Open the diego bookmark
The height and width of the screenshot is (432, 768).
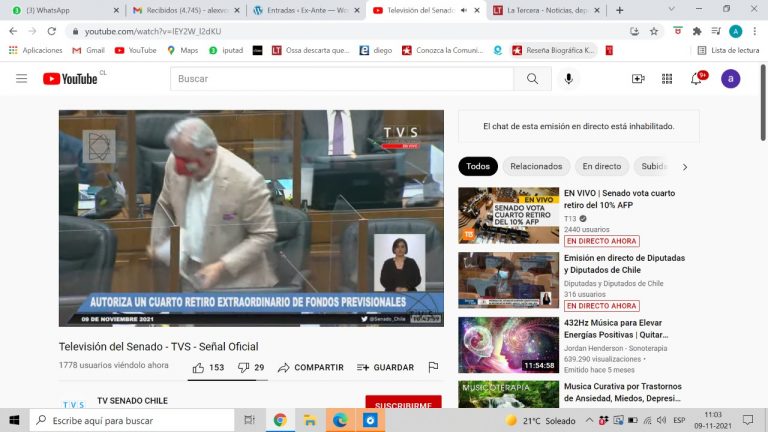point(376,50)
